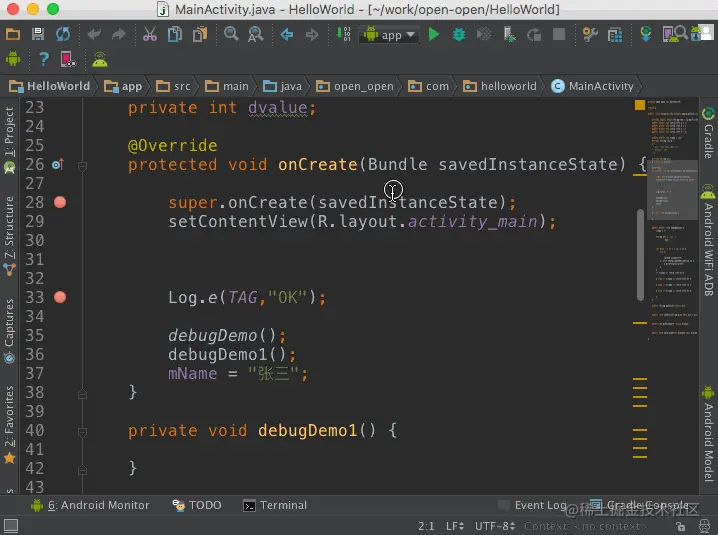Open Help with the blue question mark
The height and width of the screenshot is (535, 718).
[44, 59]
